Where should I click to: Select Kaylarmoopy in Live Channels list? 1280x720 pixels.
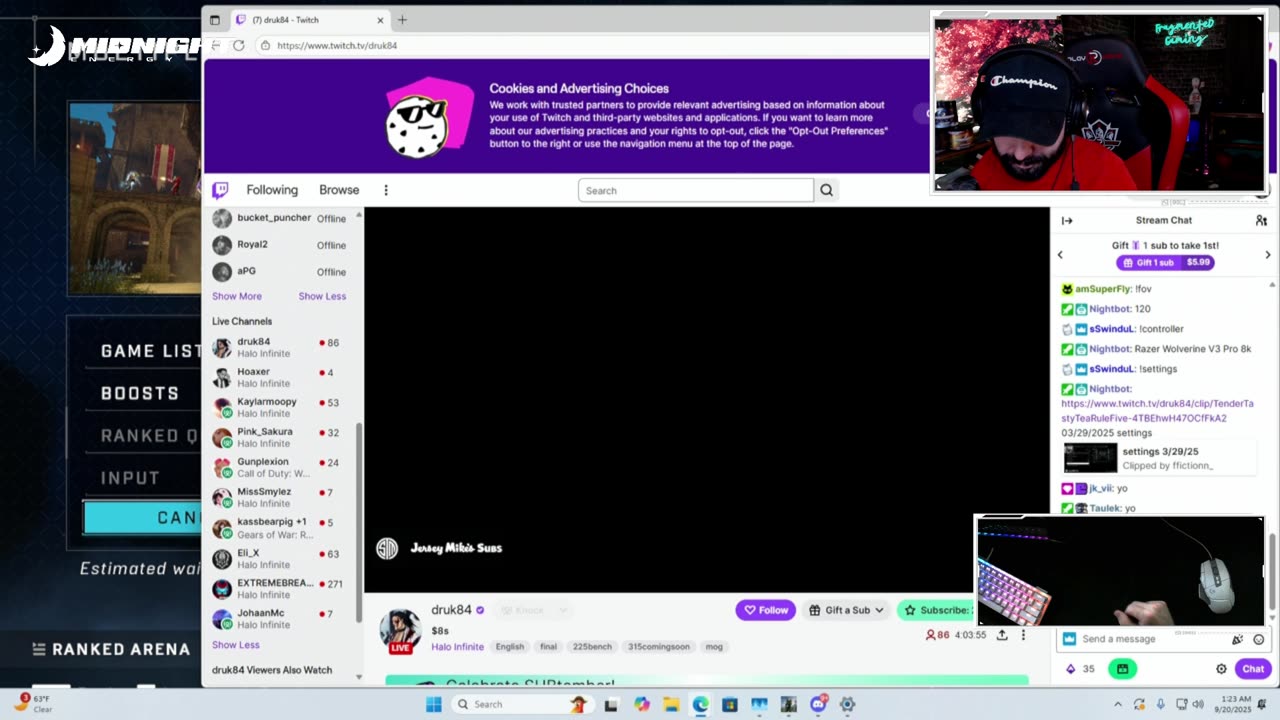(x=278, y=407)
